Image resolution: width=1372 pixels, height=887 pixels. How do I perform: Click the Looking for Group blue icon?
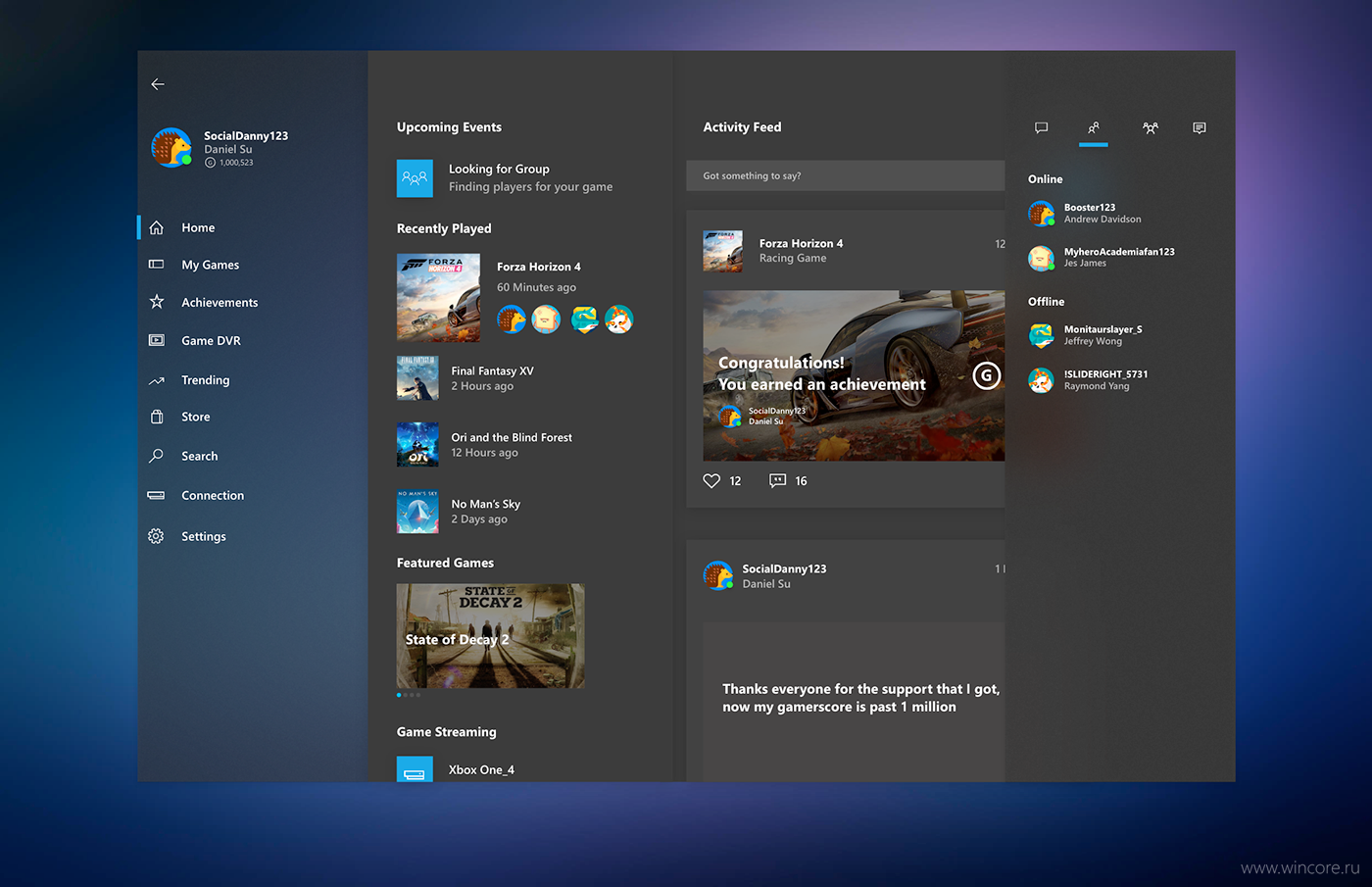pos(415,178)
